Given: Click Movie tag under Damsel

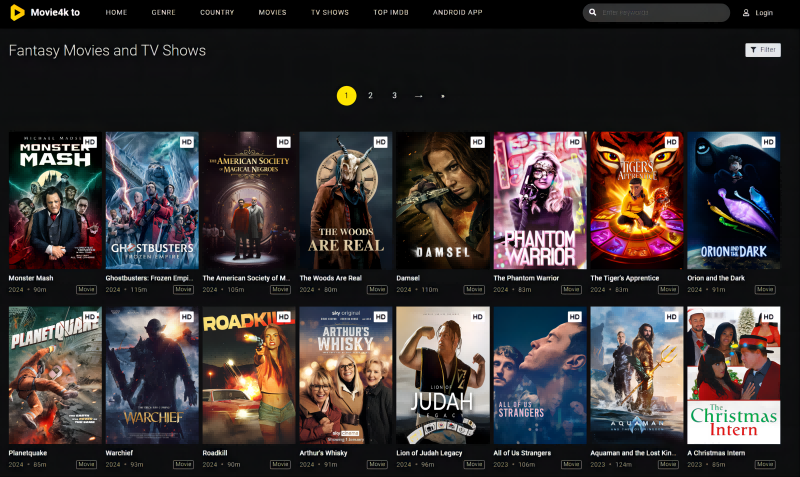Looking at the screenshot, I should tap(474, 289).
